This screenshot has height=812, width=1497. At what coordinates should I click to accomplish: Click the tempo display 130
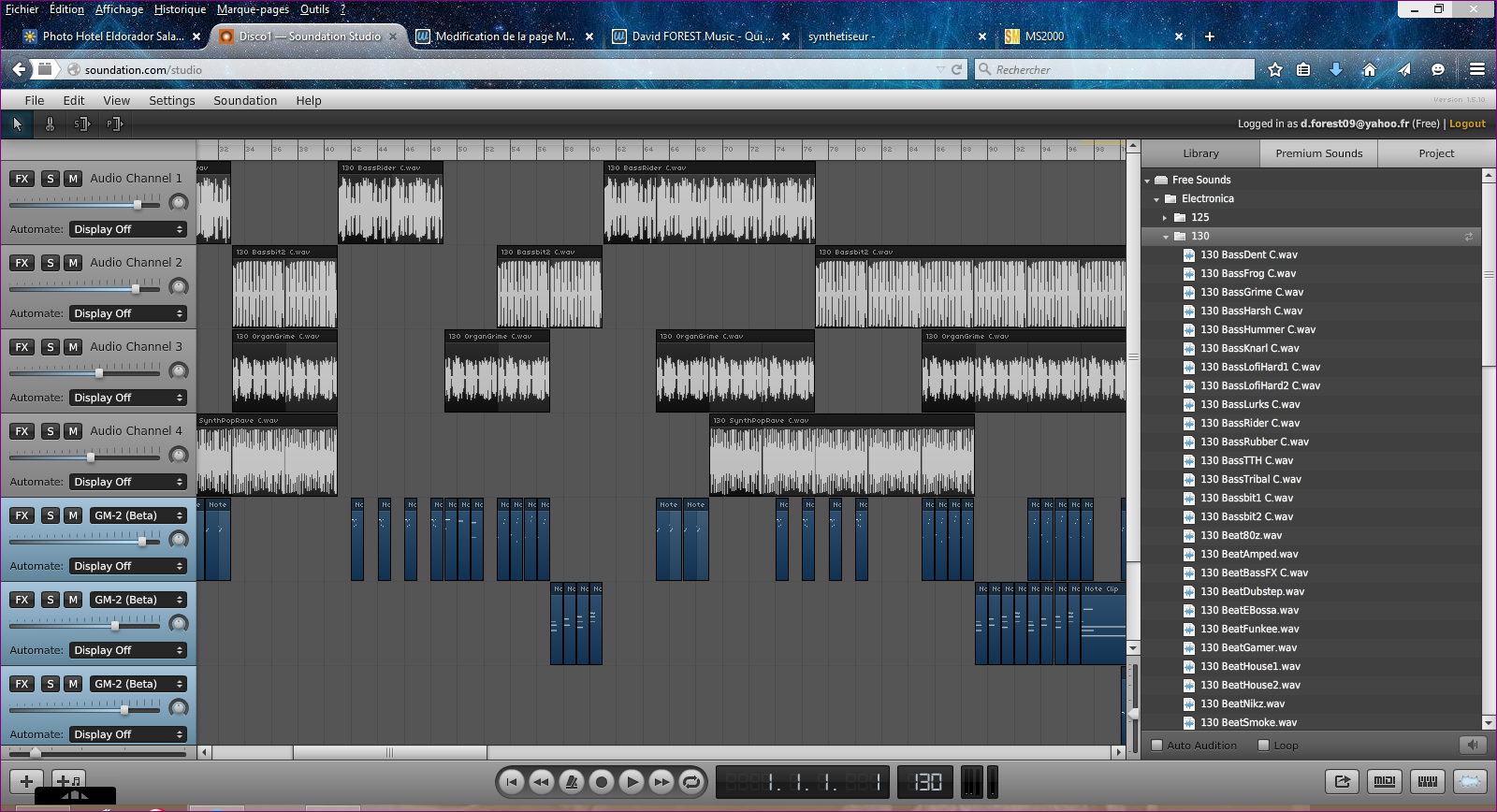coord(926,782)
